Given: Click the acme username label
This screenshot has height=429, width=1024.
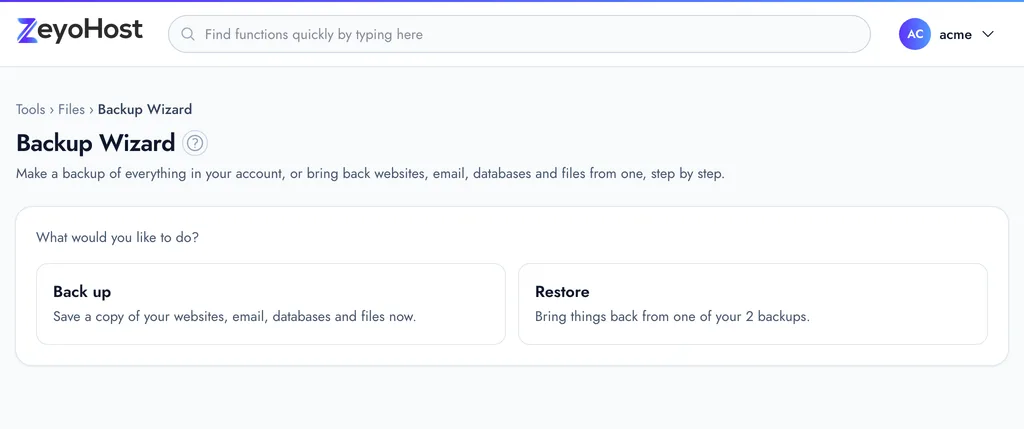Looking at the screenshot, I should click(955, 35).
